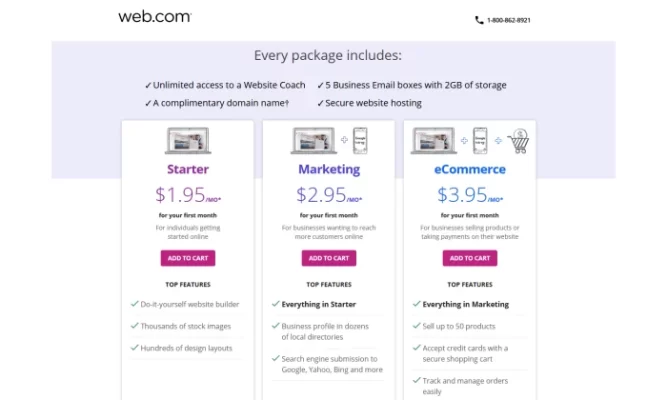Click the Everything in Starter feature
Viewport: 667px width, 400px height.
click(x=319, y=304)
